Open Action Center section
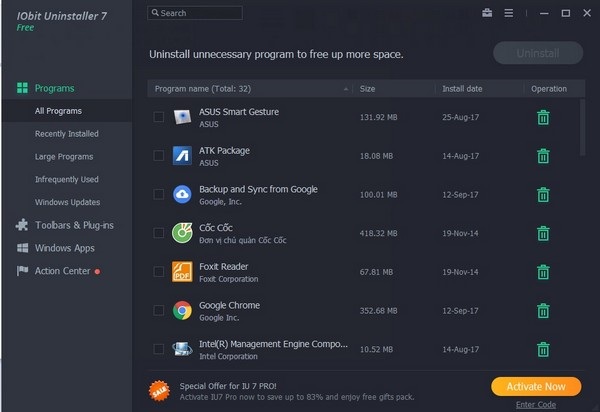Image resolution: width=600 pixels, height=412 pixels. [63, 271]
